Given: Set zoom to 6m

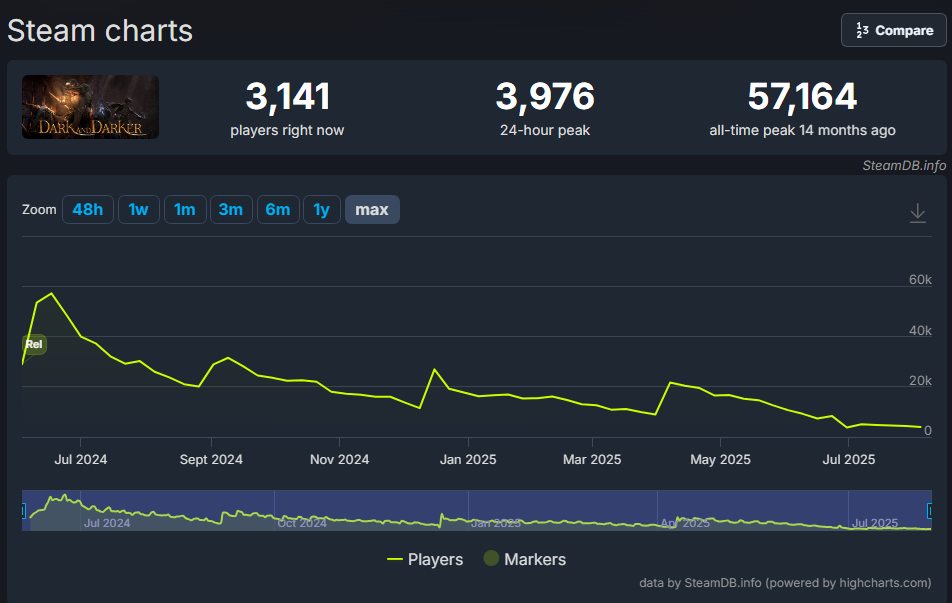Looking at the screenshot, I should (x=277, y=210).
